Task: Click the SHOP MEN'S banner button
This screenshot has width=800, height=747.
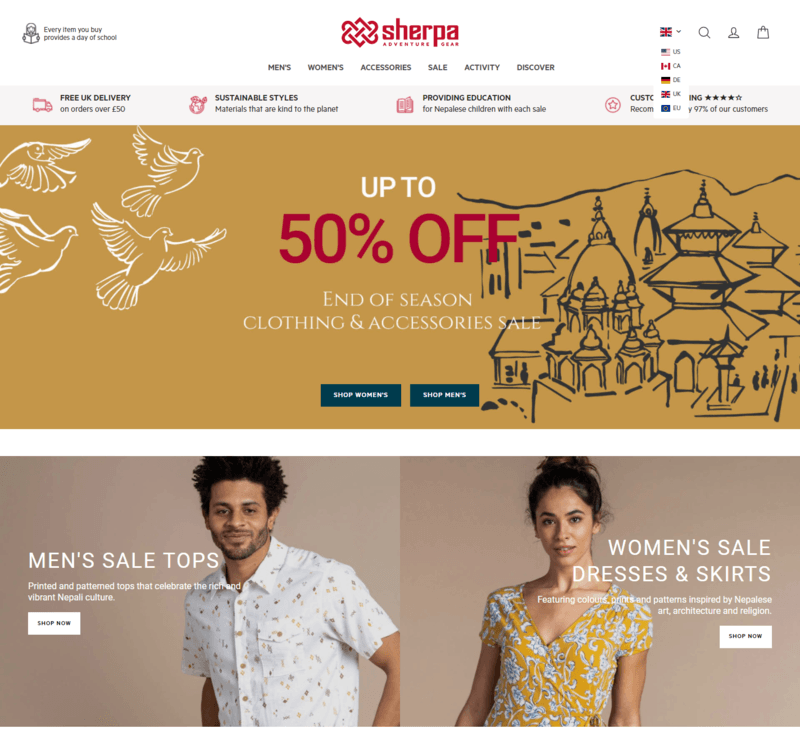Action: (x=444, y=395)
